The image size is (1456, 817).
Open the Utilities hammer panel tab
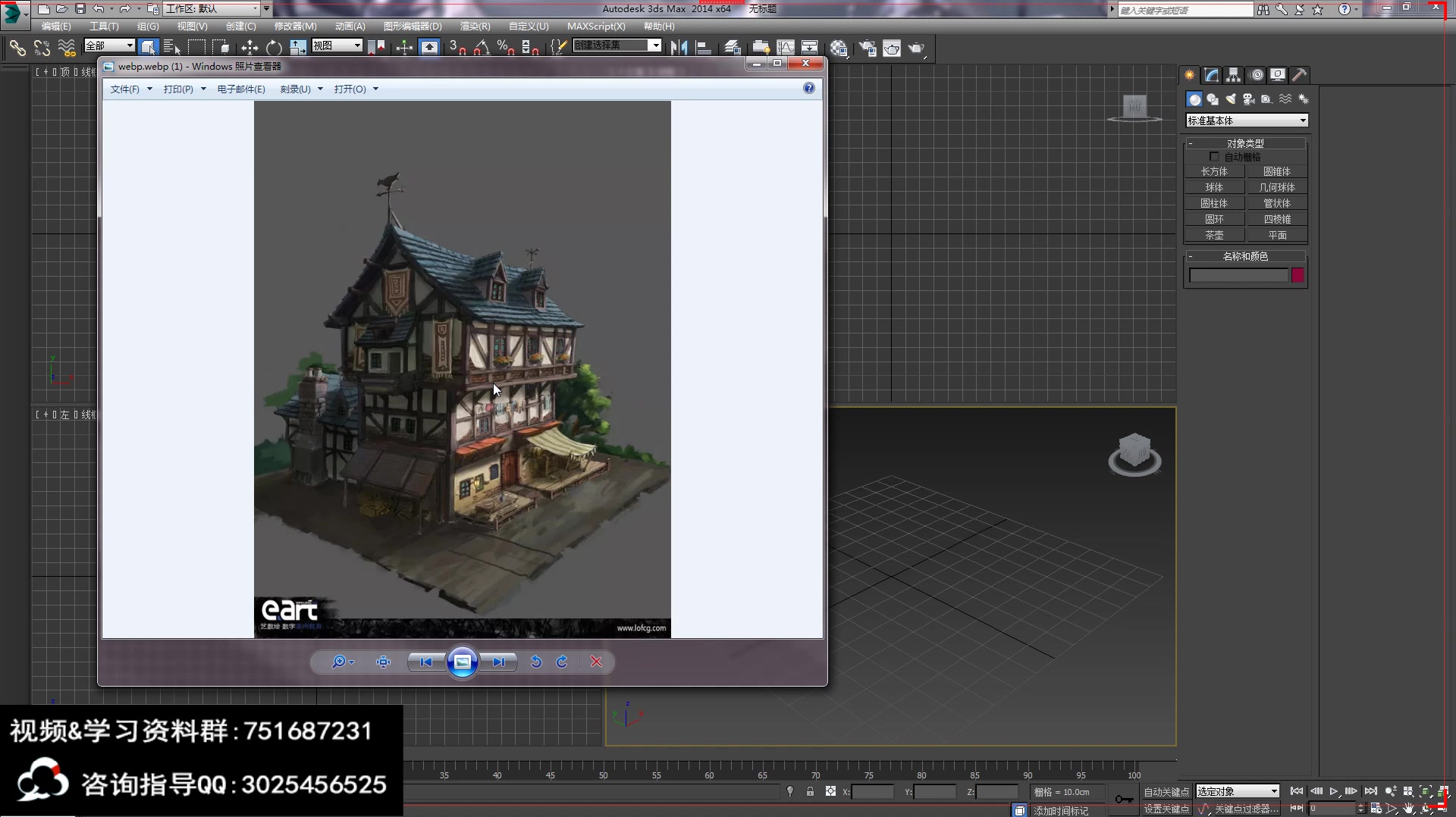pos(1299,75)
